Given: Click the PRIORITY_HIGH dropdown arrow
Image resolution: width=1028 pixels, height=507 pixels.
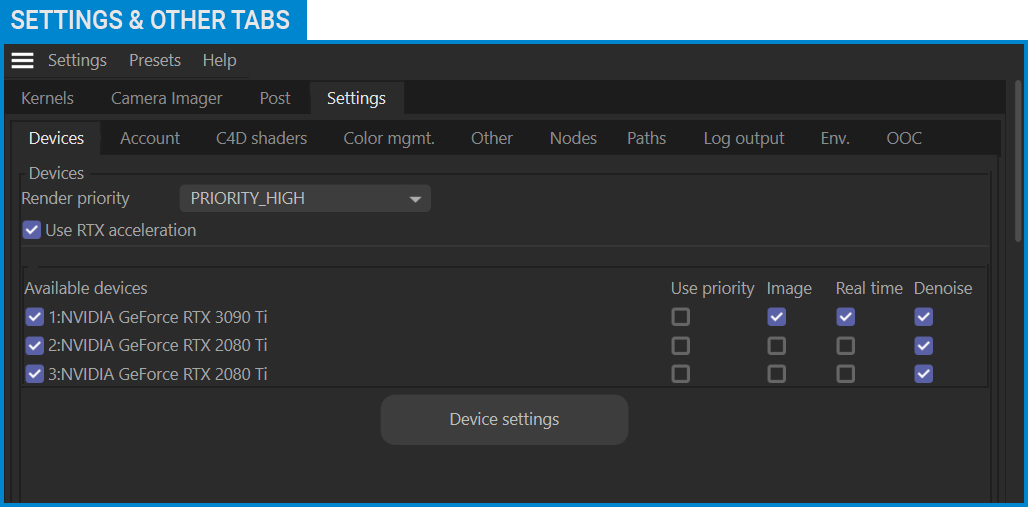Looking at the screenshot, I should [x=415, y=199].
